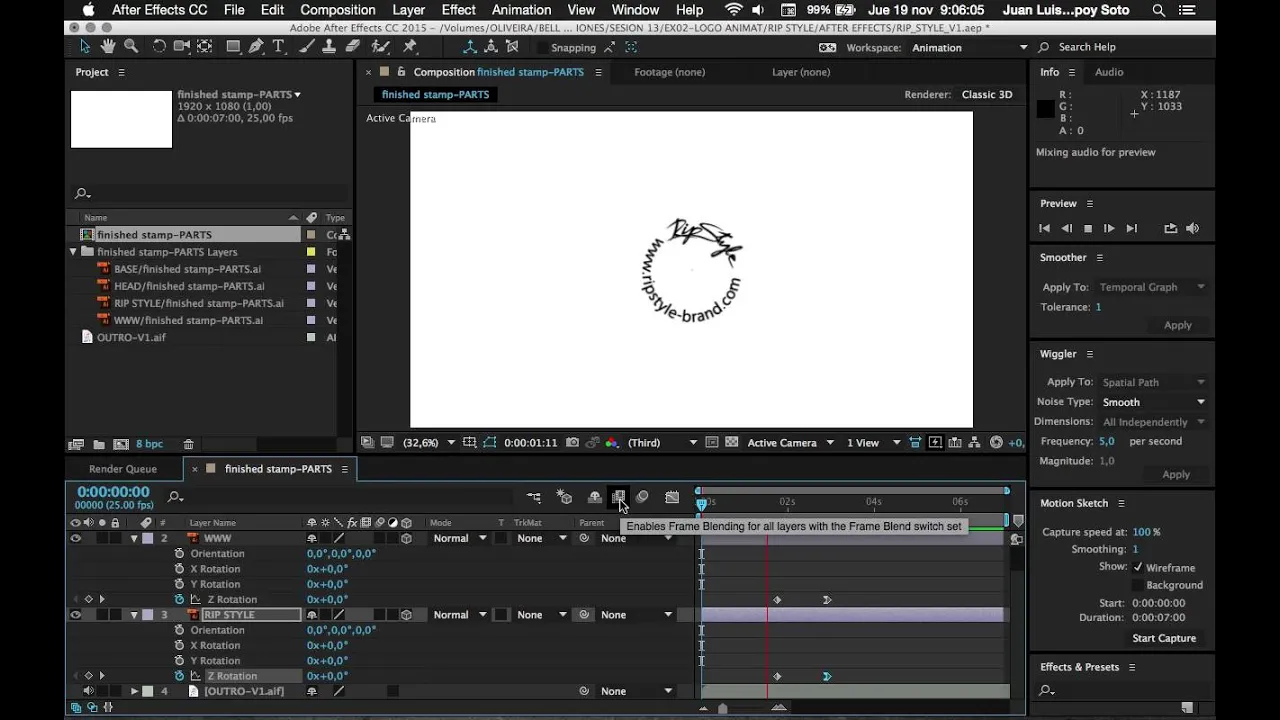This screenshot has height=720, width=1280.
Task: Mute the OUTRO-V1.aif audio layer
Action: pos(88,691)
